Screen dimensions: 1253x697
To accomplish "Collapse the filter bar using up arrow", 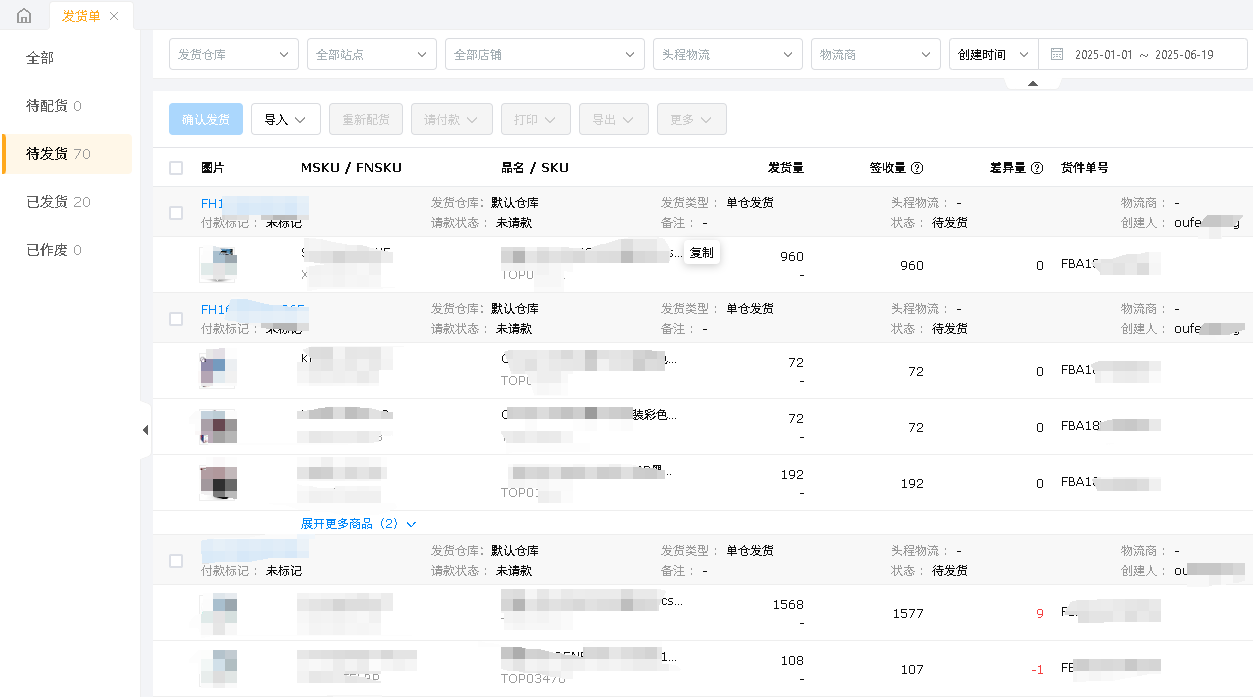I will click(x=1032, y=83).
